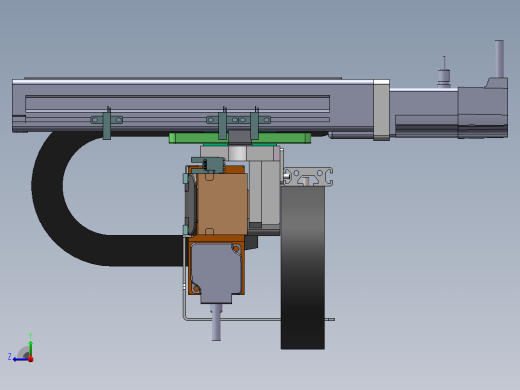Click the red origin ball of triad
The width and height of the screenshot is (520, 390).
31,359
